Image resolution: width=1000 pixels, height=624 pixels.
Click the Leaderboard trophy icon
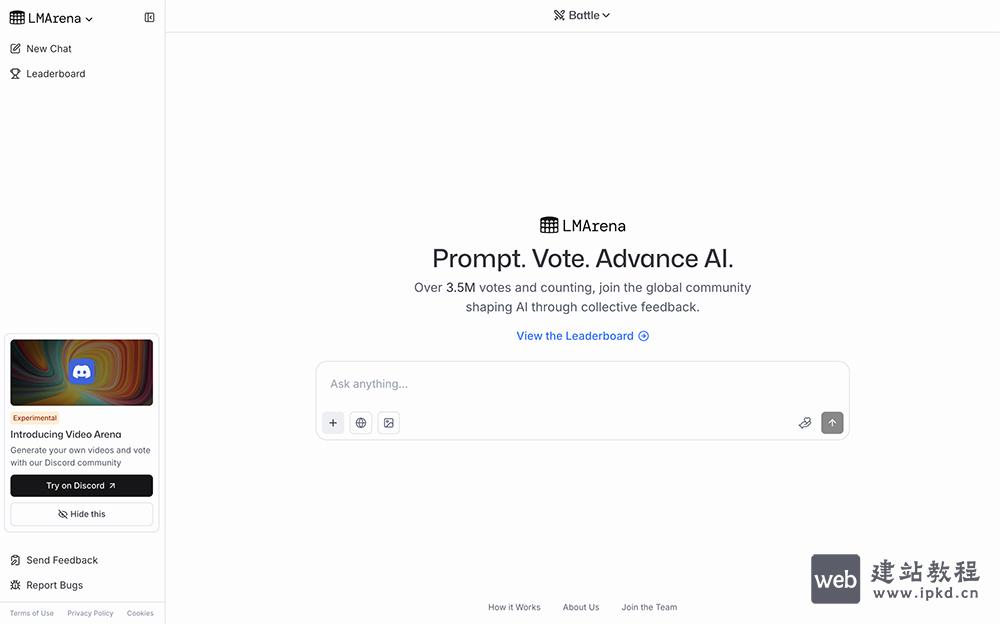tap(15, 74)
